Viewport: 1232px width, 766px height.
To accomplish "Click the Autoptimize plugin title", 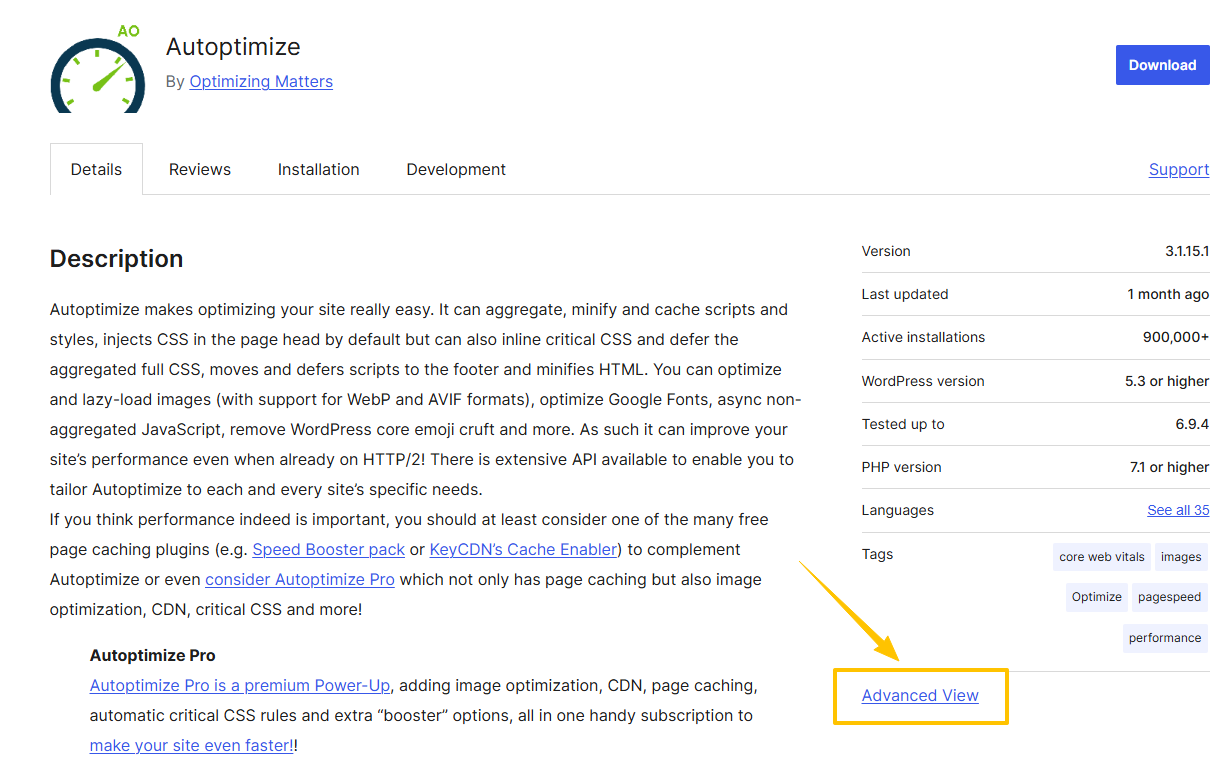I will click(233, 47).
